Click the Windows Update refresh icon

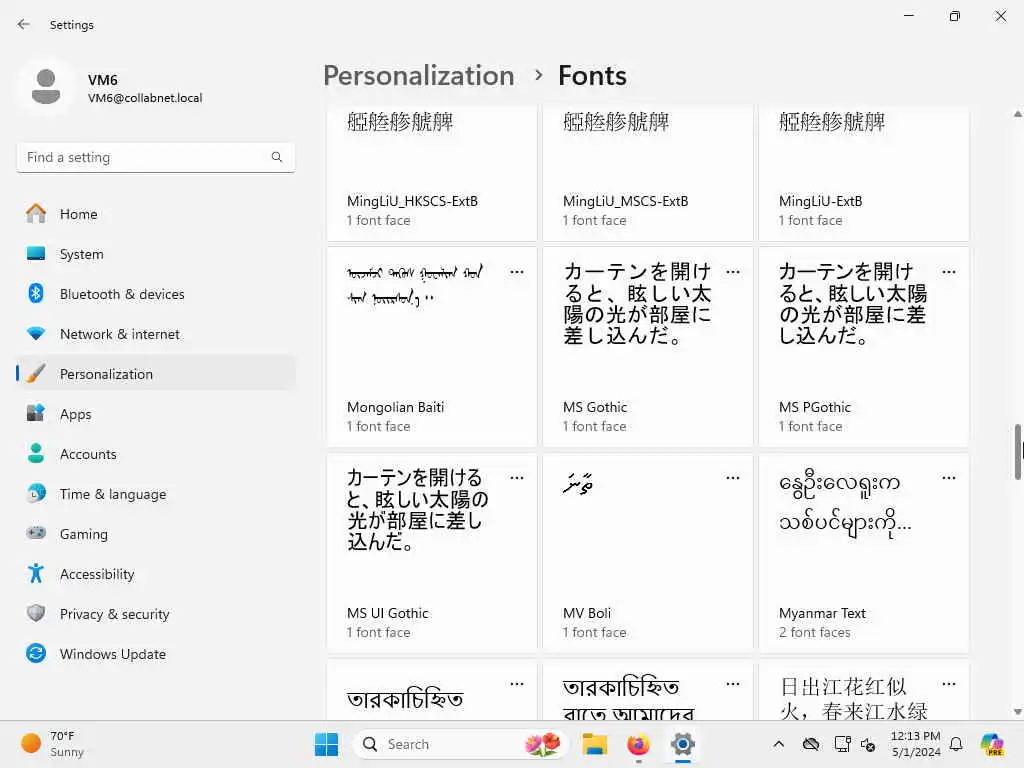tap(36, 653)
